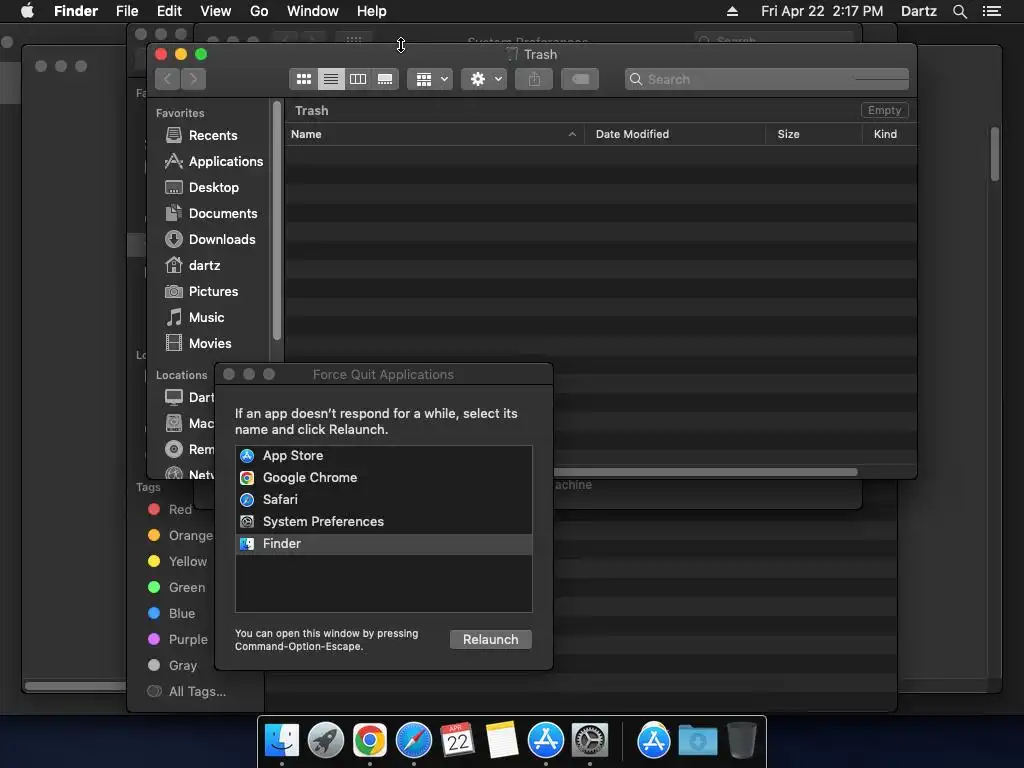Open System Preferences from the Dock

[x=590, y=741]
